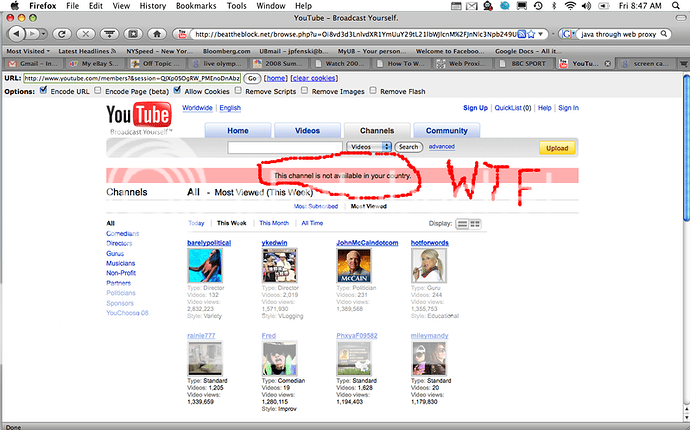Click the YouTube search text field
The image size is (690, 430).
click(285, 147)
